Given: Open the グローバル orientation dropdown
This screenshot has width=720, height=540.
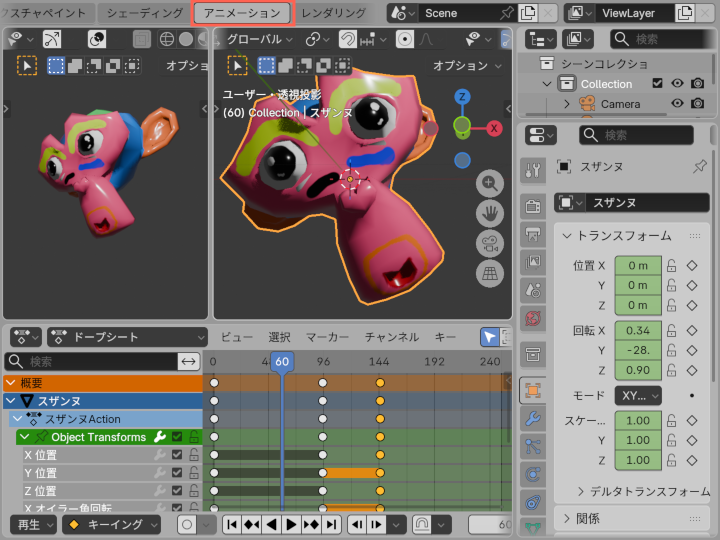Looking at the screenshot, I should pos(259,39).
